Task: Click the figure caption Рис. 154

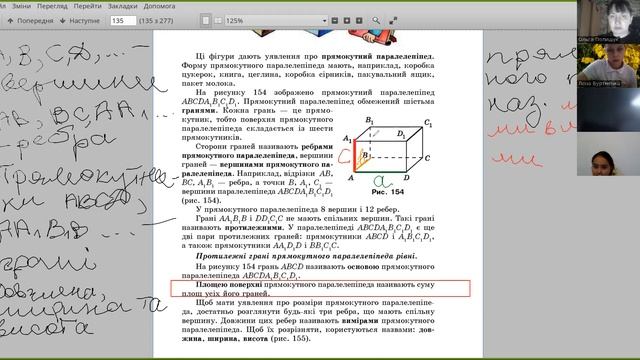Action: (388, 191)
